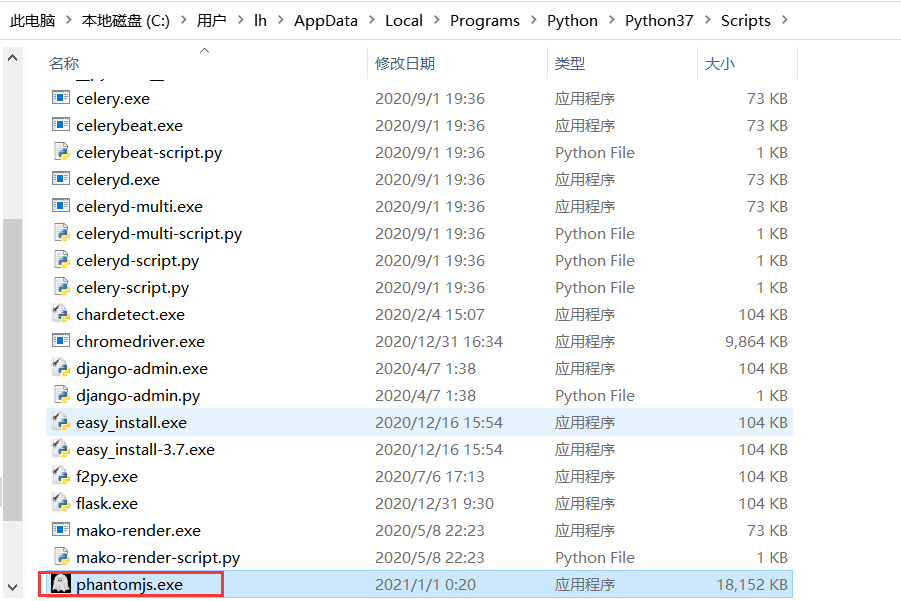Navigate to 此电脑 in the address bar

click(32, 21)
